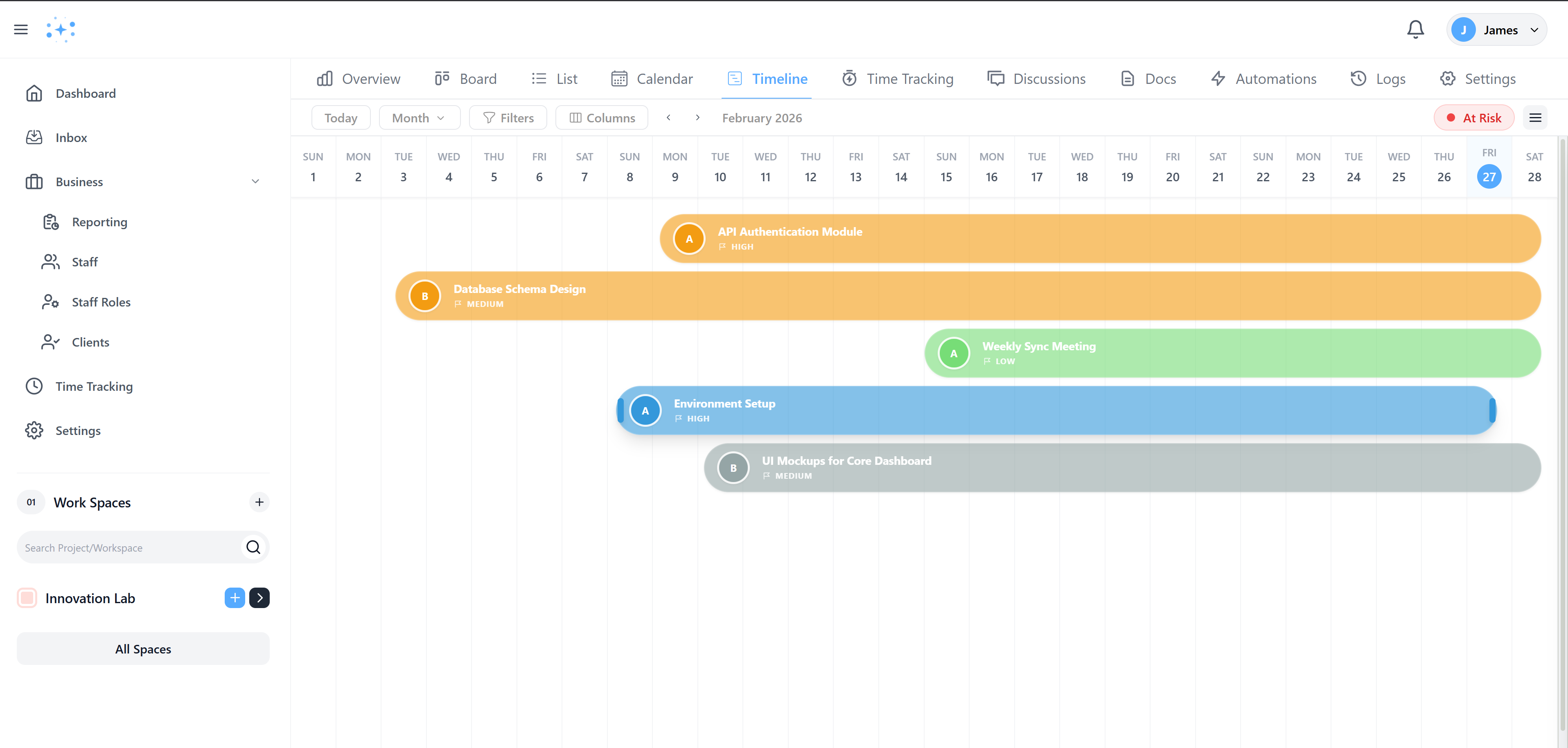Toggle the At Risk filter
This screenshot has width=1568, height=748.
[1473, 117]
